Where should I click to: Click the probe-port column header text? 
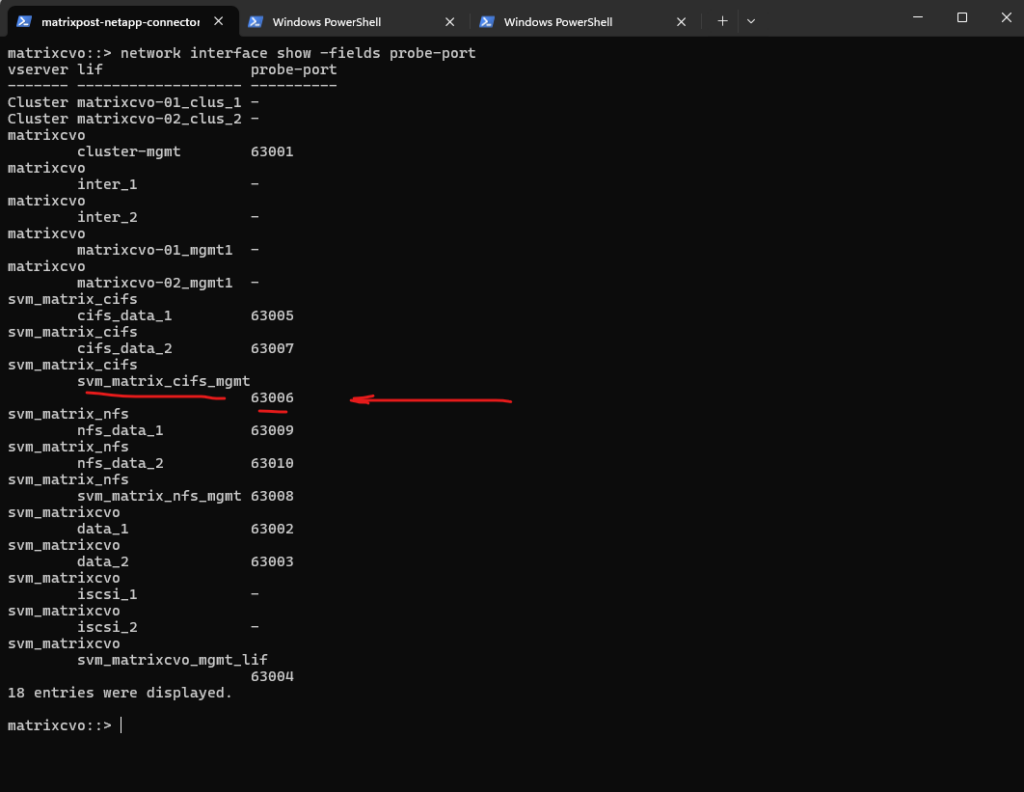[x=293, y=69]
